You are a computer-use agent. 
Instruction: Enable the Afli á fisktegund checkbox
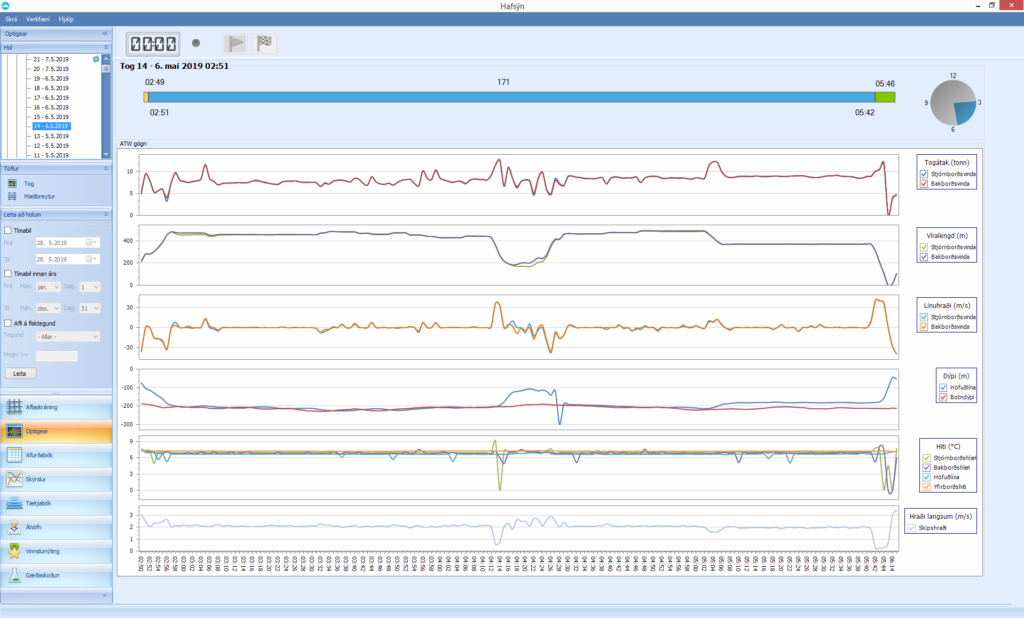(8, 323)
